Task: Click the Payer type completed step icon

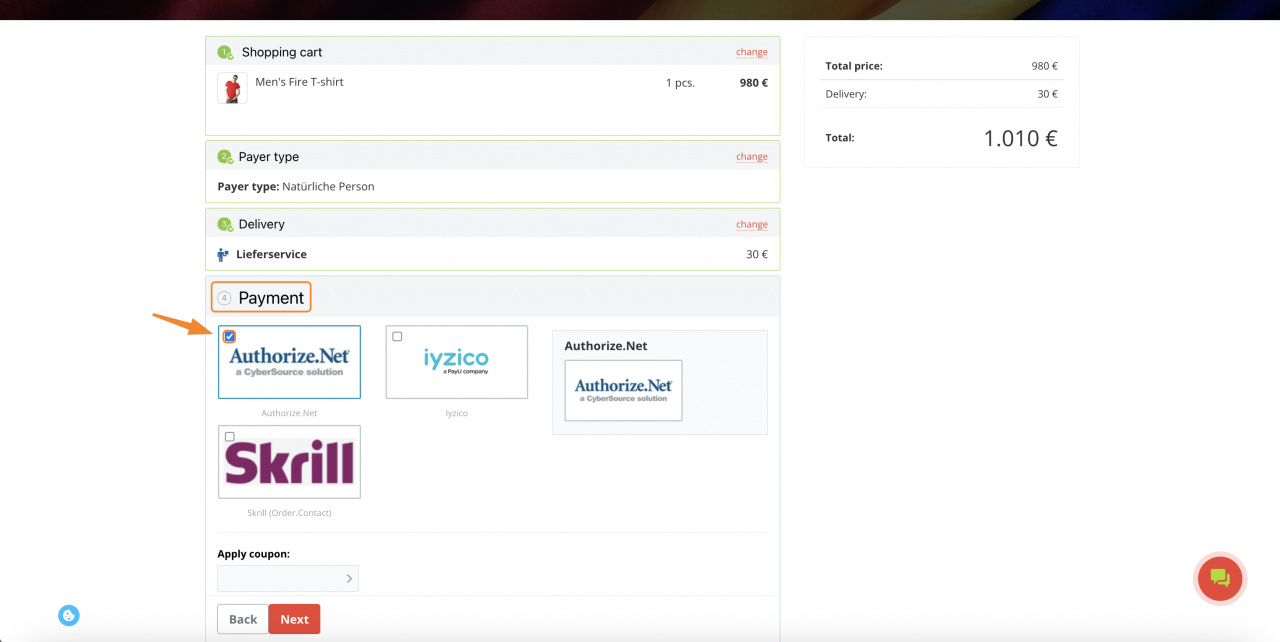Action: click(224, 156)
